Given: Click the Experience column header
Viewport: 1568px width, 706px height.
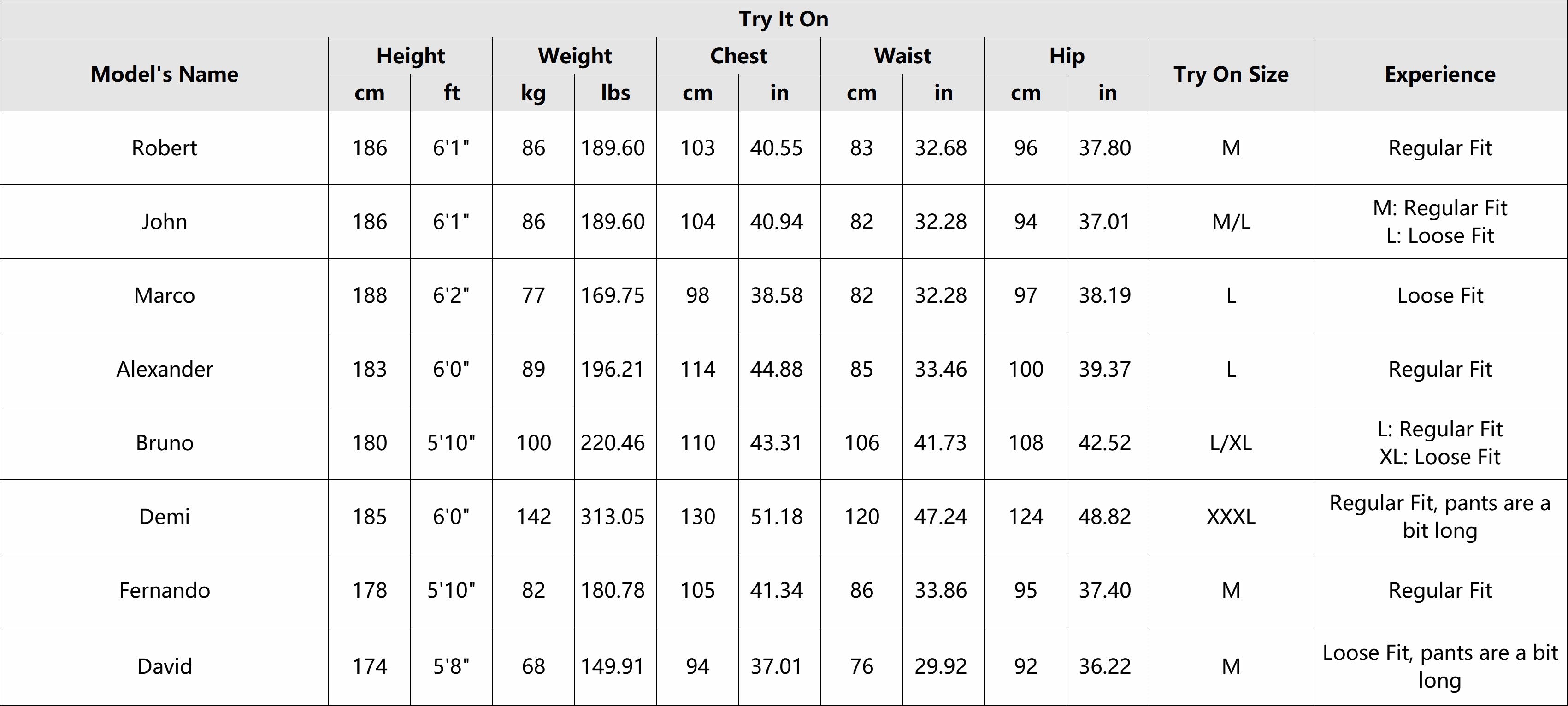Looking at the screenshot, I should coord(1439,74).
